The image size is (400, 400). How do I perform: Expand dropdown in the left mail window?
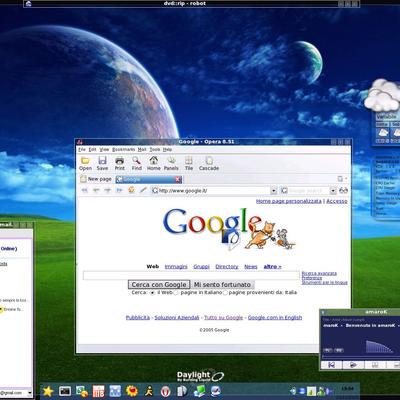29,393
